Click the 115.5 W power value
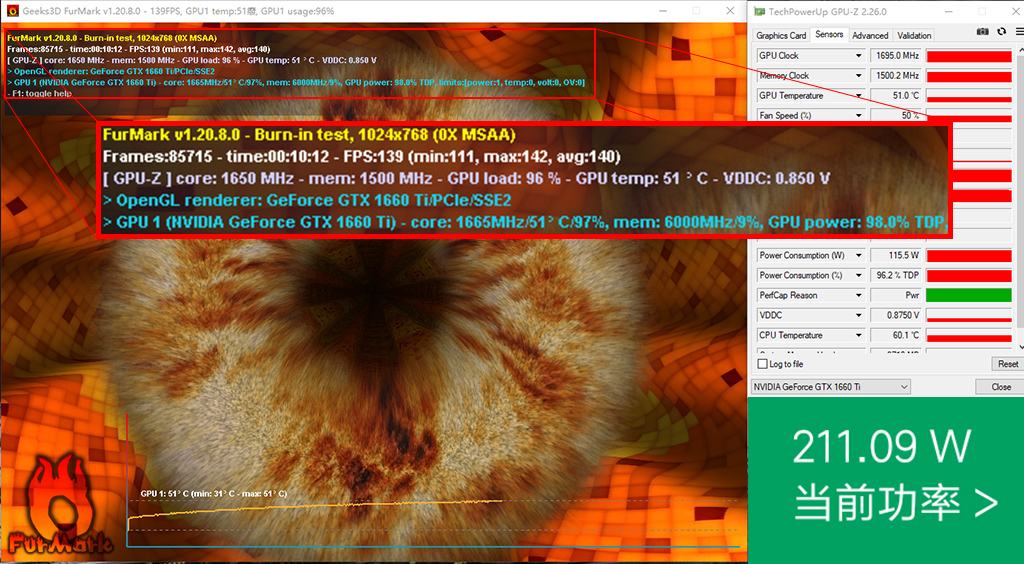This screenshot has height=564, width=1024. pyautogui.click(x=896, y=255)
